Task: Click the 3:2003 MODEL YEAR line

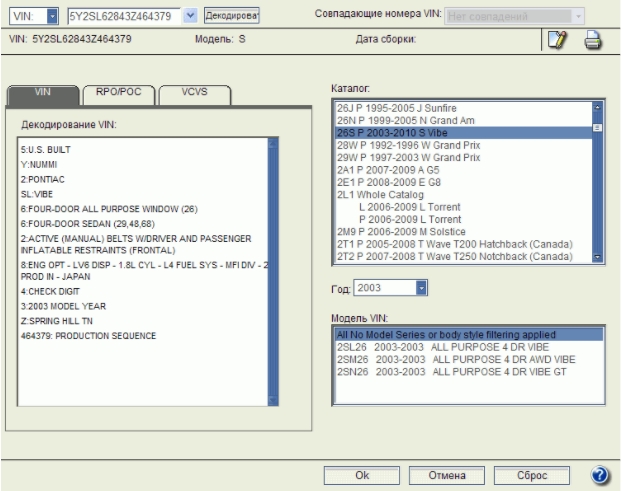Action: point(63,306)
